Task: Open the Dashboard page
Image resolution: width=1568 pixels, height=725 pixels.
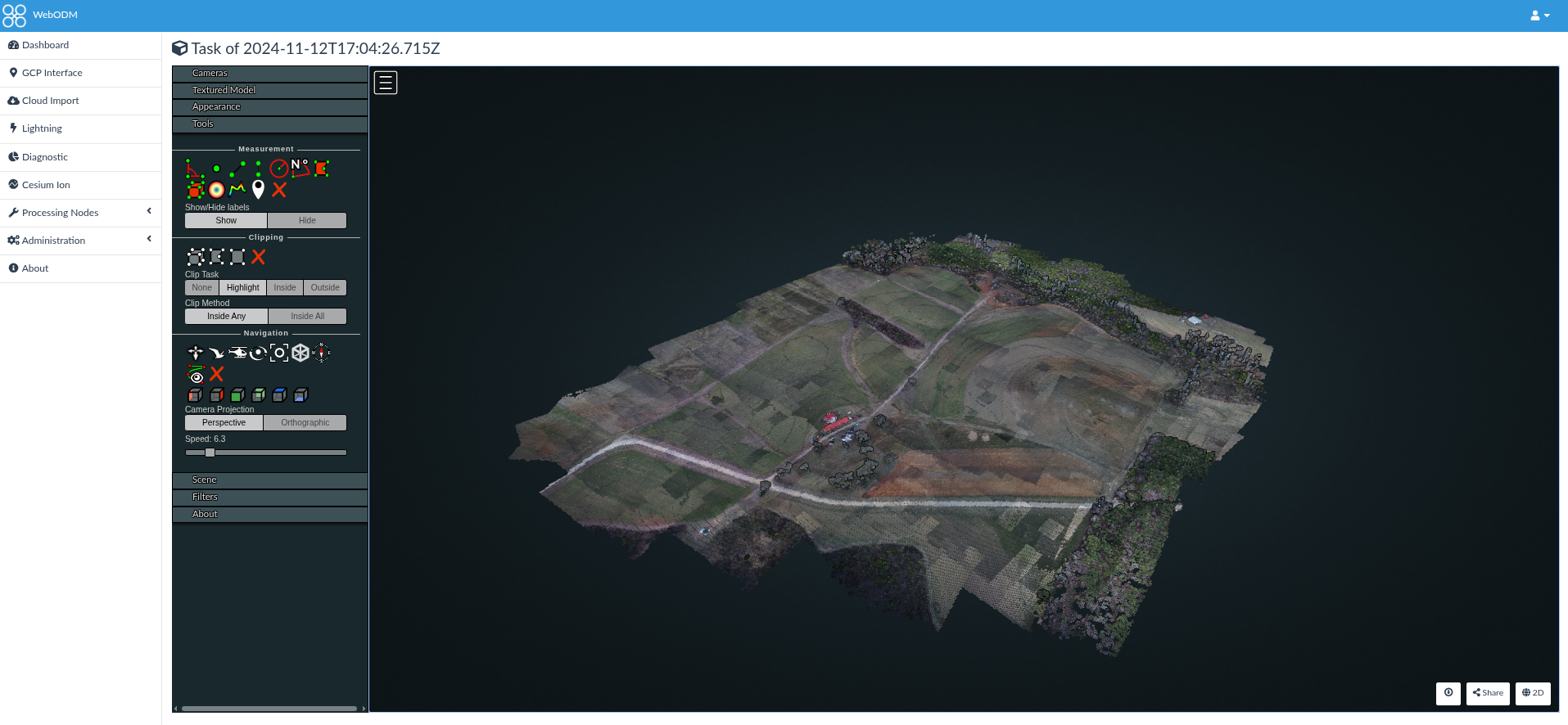Action: (45, 45)
